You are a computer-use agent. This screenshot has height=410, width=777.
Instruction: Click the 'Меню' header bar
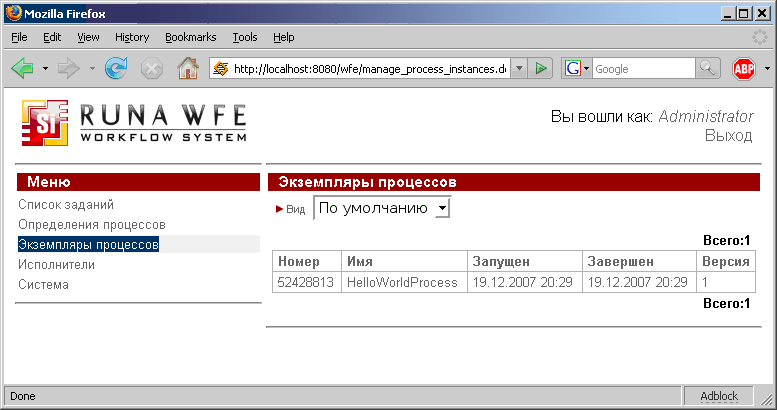click(138, 182)
